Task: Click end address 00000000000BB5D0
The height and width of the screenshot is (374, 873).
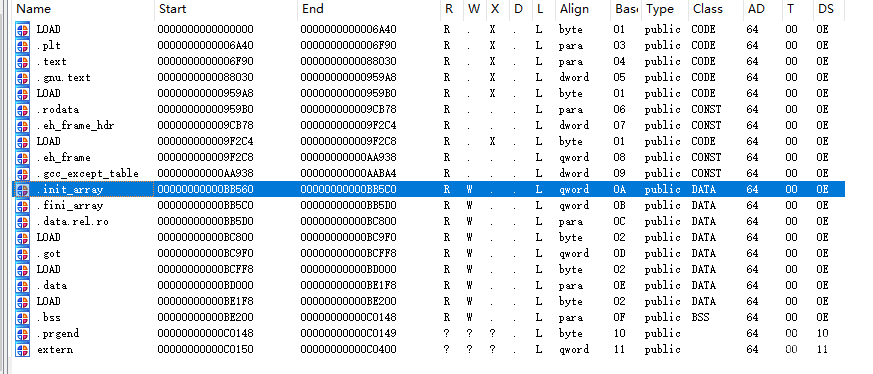Action: click(349, 206)
